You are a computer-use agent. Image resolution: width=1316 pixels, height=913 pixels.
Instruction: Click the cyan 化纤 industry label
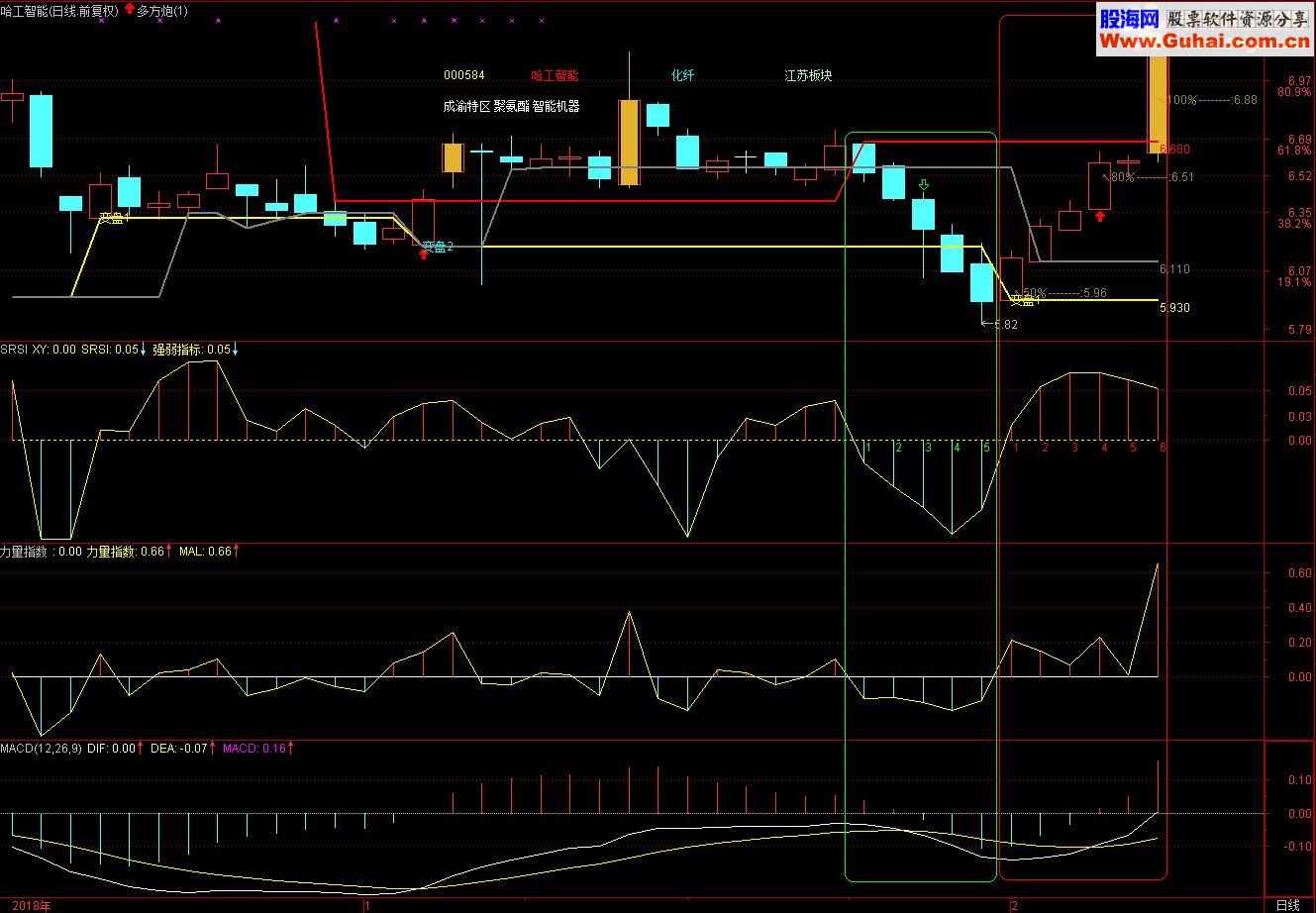(x=683, y=75)
